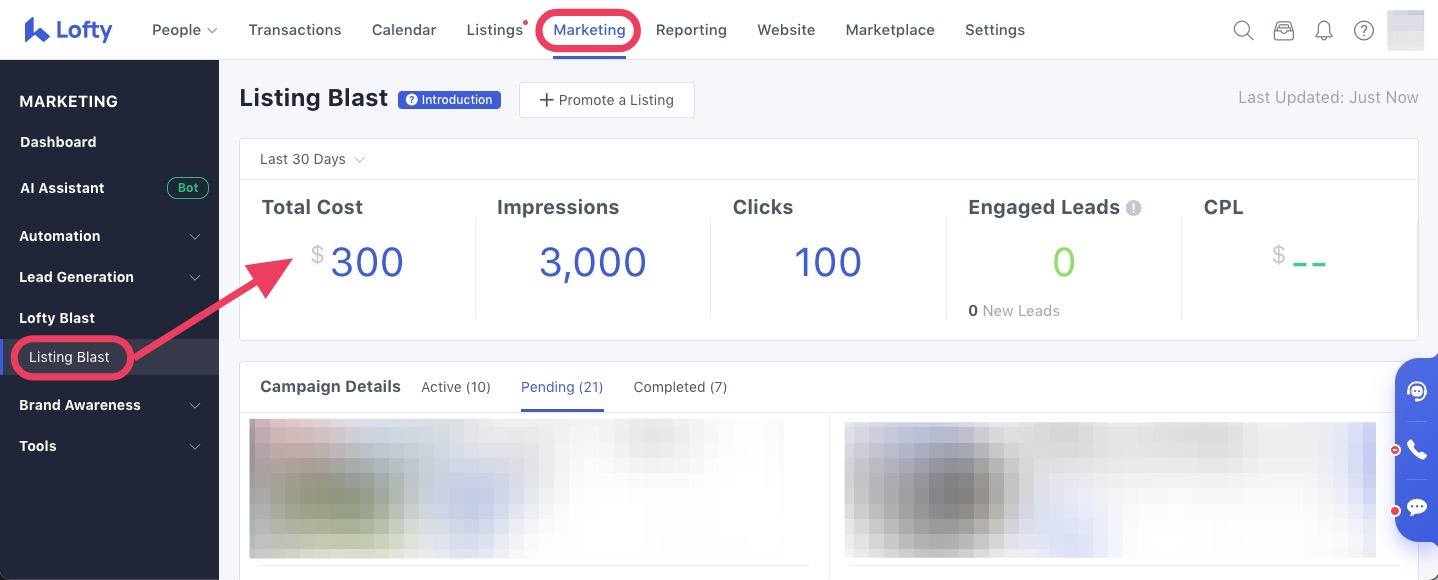
Task: Click the Last Updated: Just Now text
Action: 1328,97
